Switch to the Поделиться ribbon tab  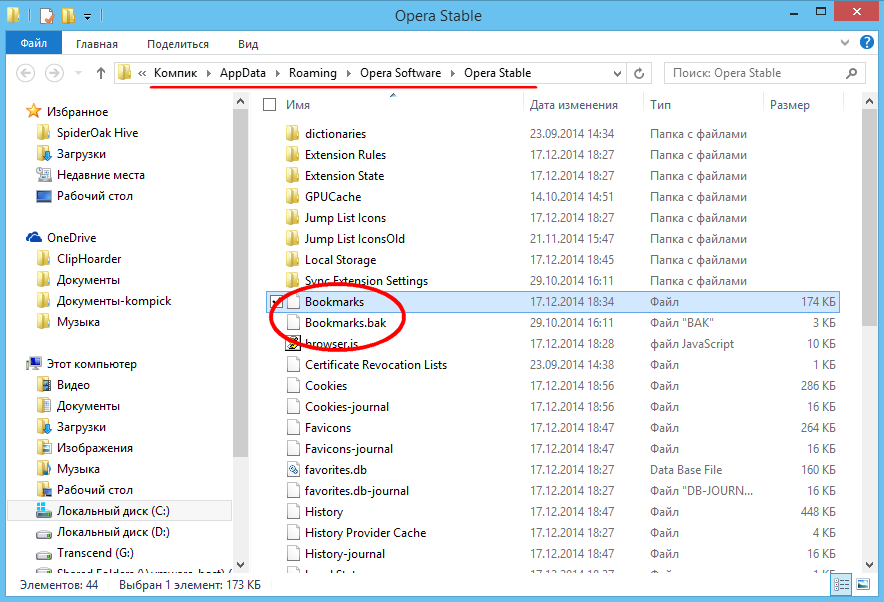point(178,44)
